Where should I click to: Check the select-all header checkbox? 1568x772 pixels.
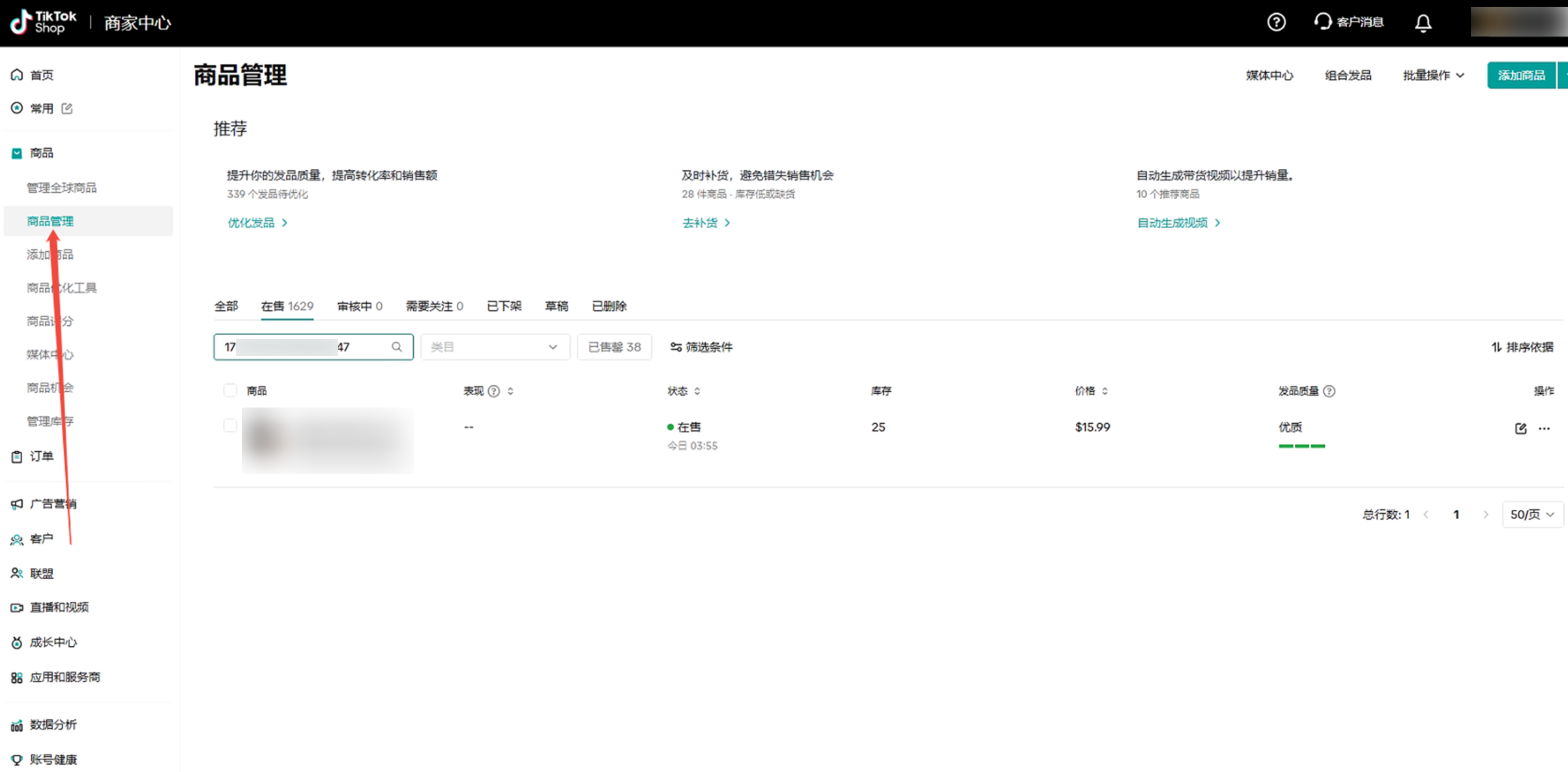pyautogui.click(x=230, y=391)
